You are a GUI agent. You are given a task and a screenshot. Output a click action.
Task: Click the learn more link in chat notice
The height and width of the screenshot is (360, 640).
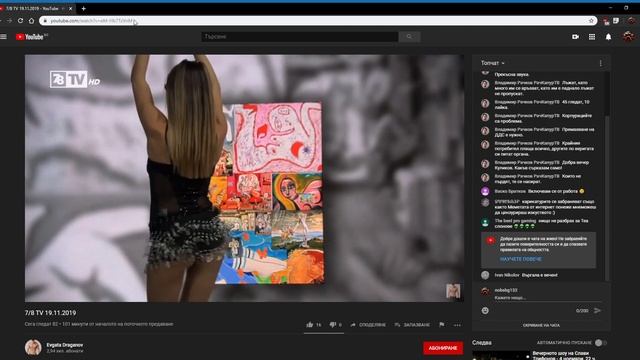[x=520, y=259]
